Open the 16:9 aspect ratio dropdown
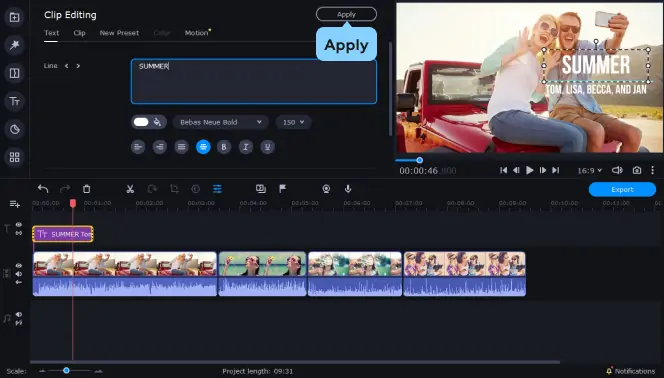 [589, 171]
